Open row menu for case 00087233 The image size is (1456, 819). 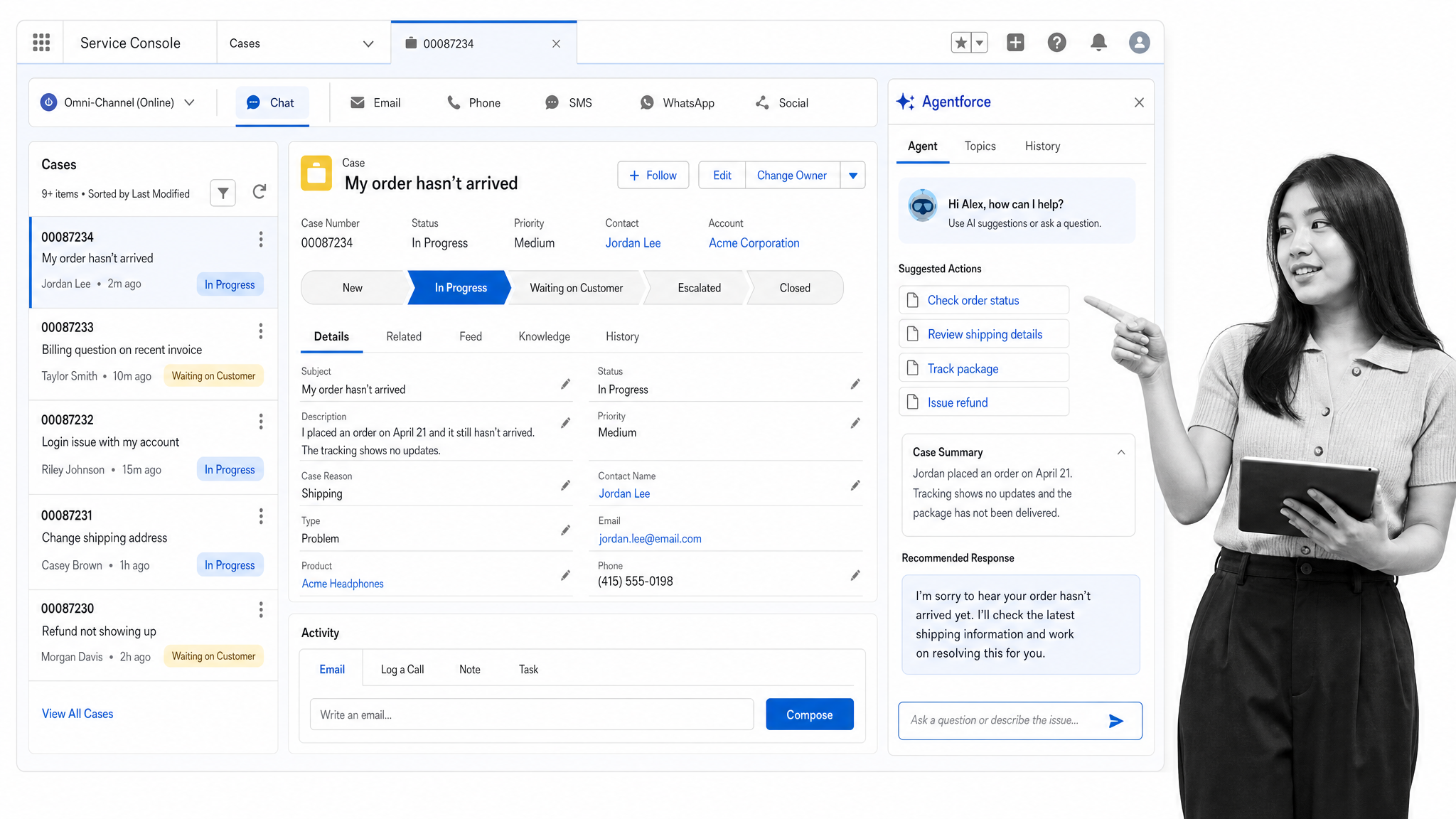pyautogui.click(x=261, y=331)
